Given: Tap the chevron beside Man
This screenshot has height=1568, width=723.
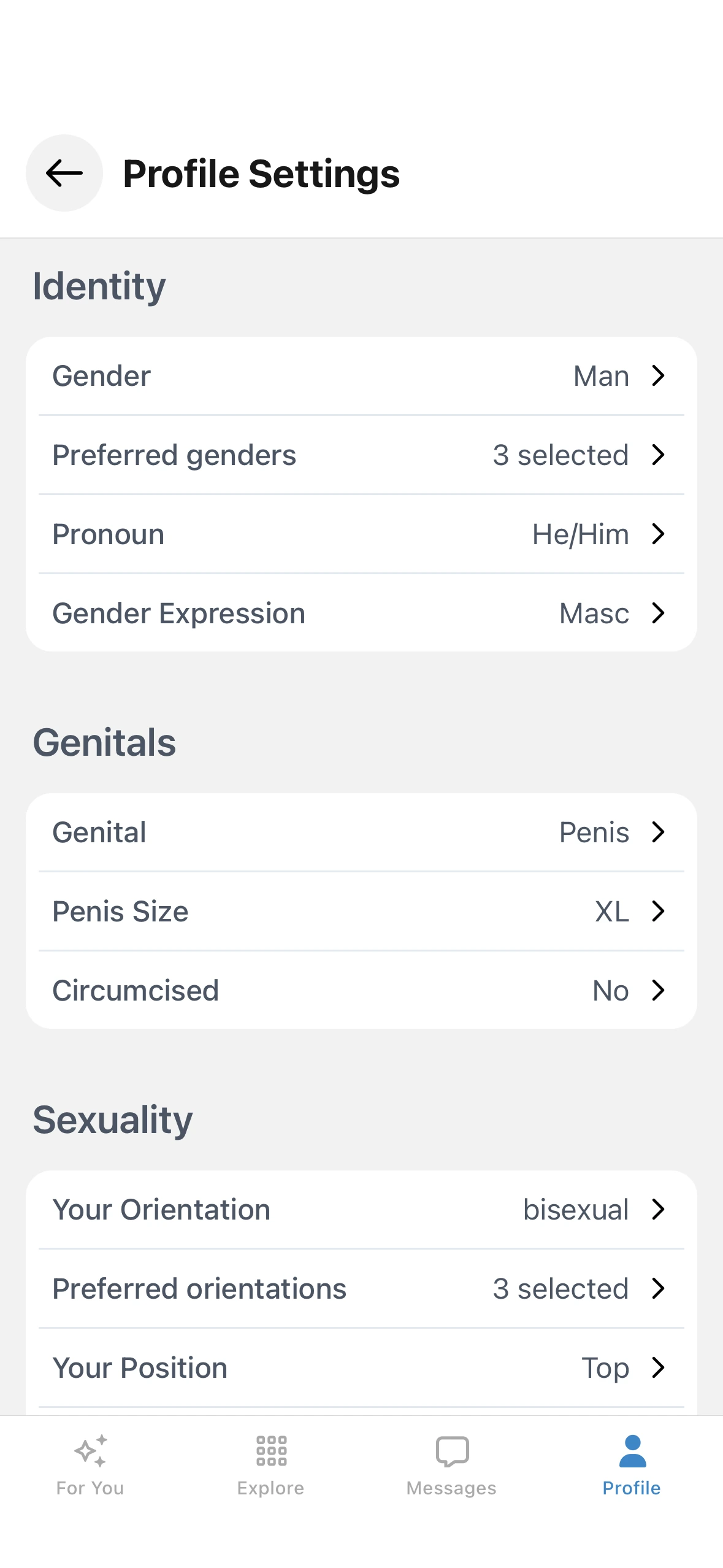Looking at the screenshot, I should coord(658,375).
